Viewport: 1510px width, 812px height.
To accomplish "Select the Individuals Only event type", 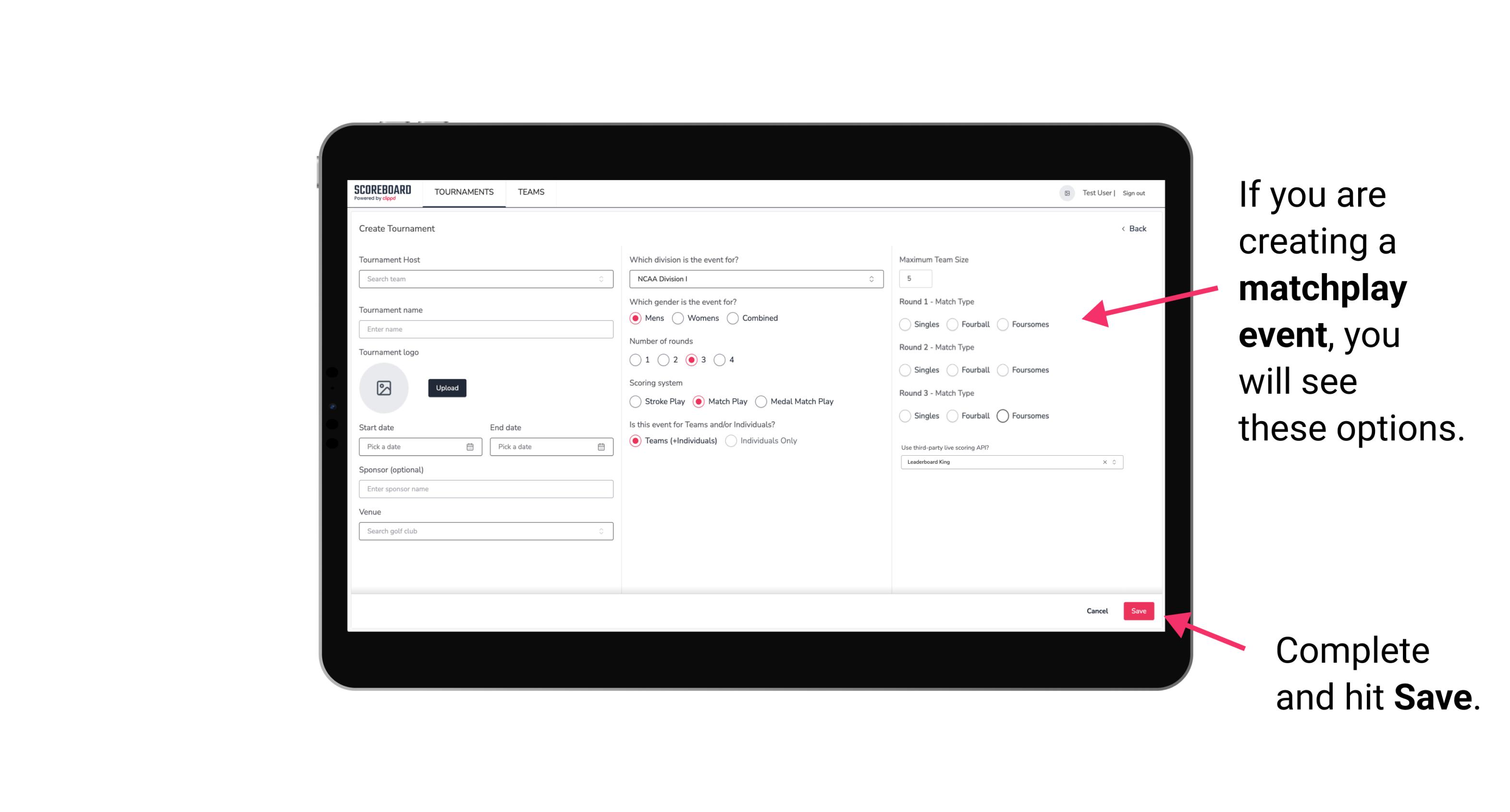I will (x=732, y=441).
